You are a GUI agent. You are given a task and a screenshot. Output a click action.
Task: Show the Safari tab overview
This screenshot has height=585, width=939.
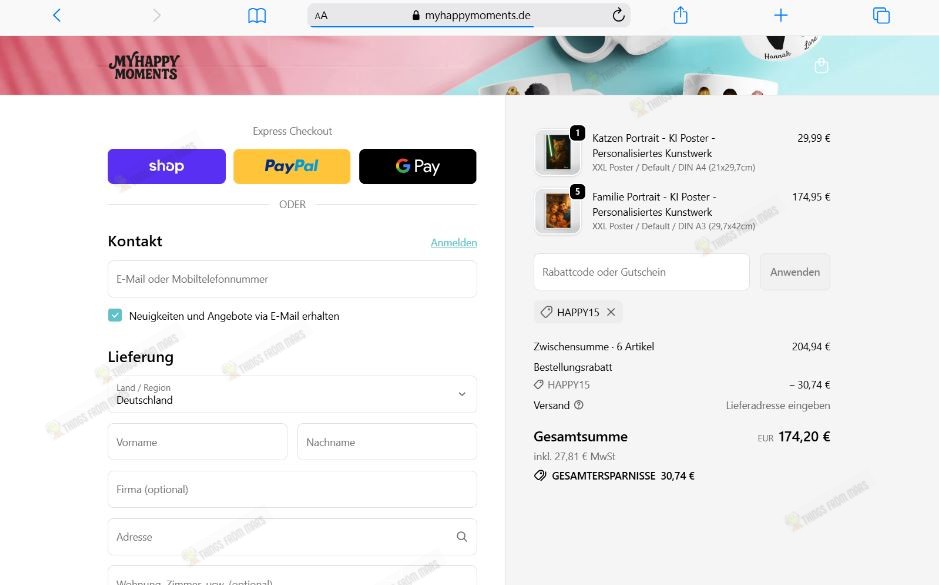click(x=880, y=15)
